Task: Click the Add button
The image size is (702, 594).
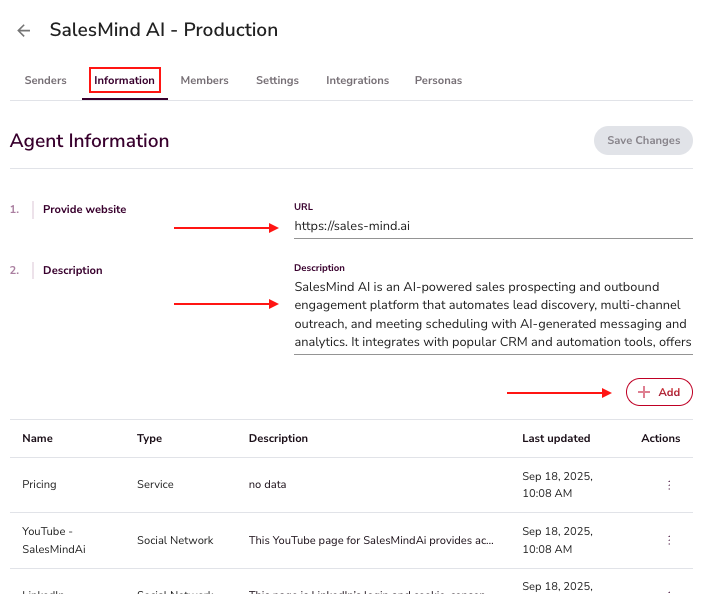Action: tap(659, 392)
